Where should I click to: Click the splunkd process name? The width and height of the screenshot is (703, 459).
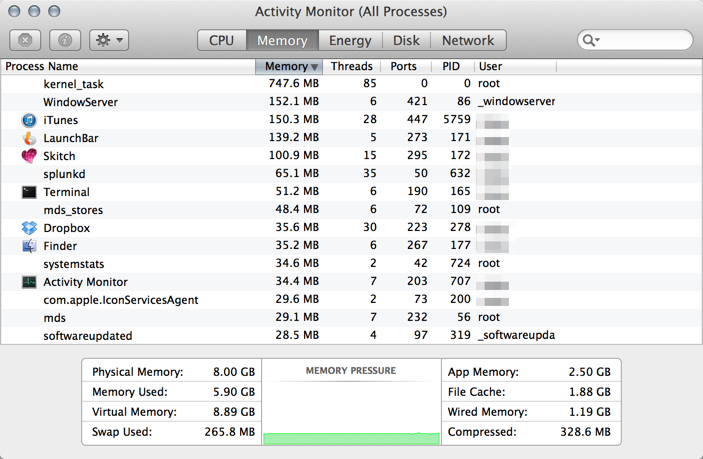[x=64, y=174]
